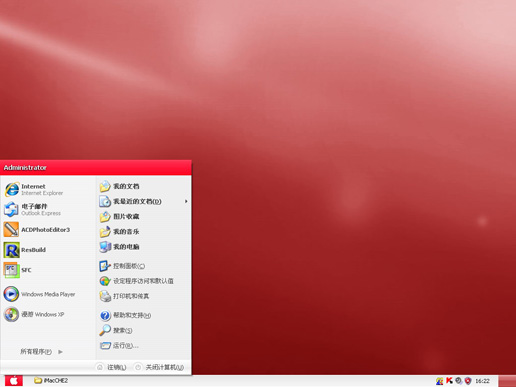This screenshot has width=516, height=387.
Task: Click the leftmost system tray icon
Action: click(440, 381)
